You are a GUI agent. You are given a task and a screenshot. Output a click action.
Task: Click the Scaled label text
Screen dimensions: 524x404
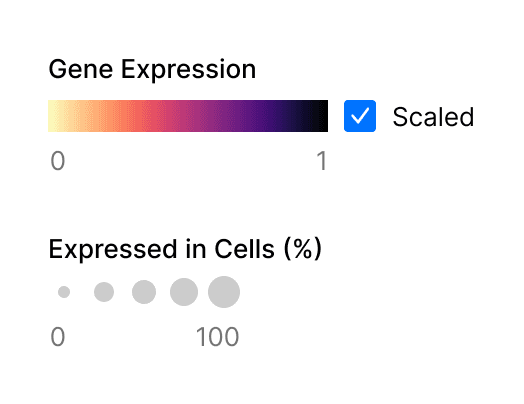point(433,117)
